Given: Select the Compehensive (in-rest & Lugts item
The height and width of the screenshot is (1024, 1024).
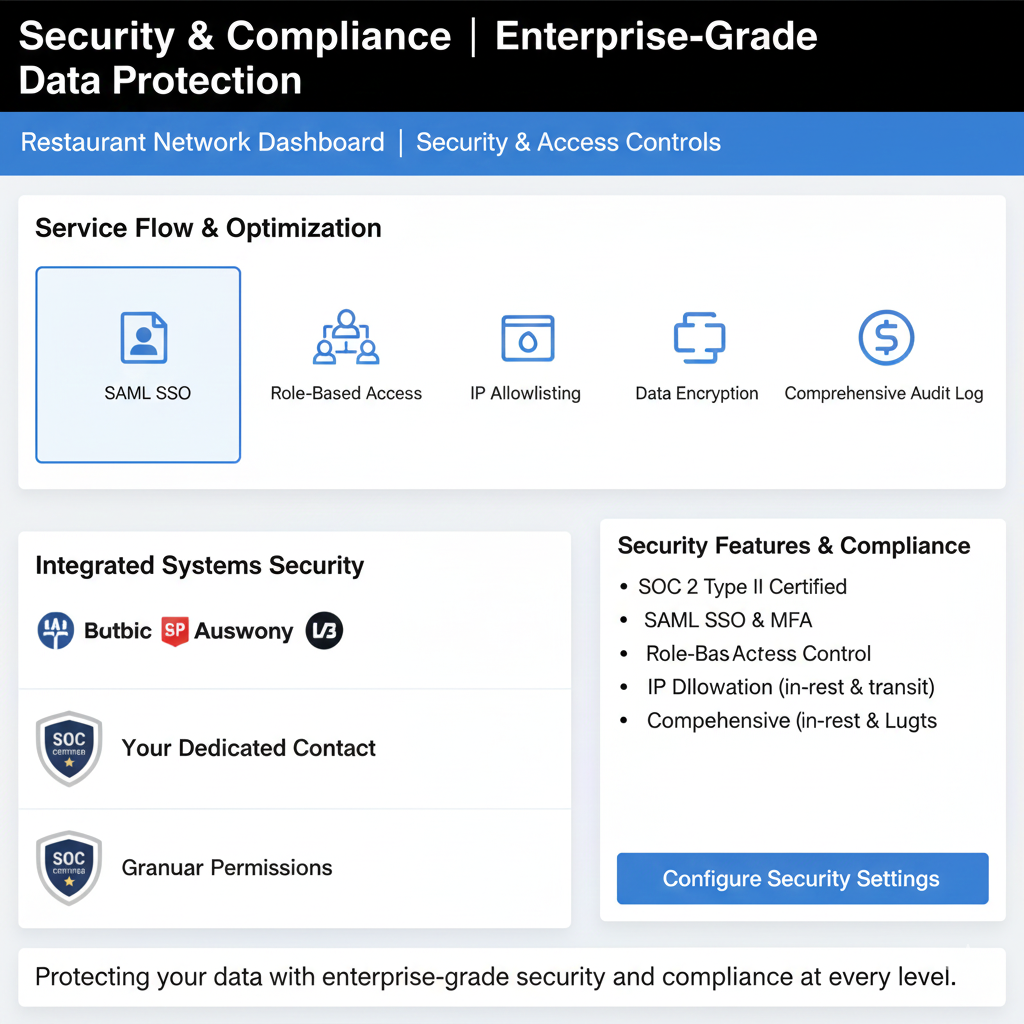Looking at the screenshot, I should point(792,720).
